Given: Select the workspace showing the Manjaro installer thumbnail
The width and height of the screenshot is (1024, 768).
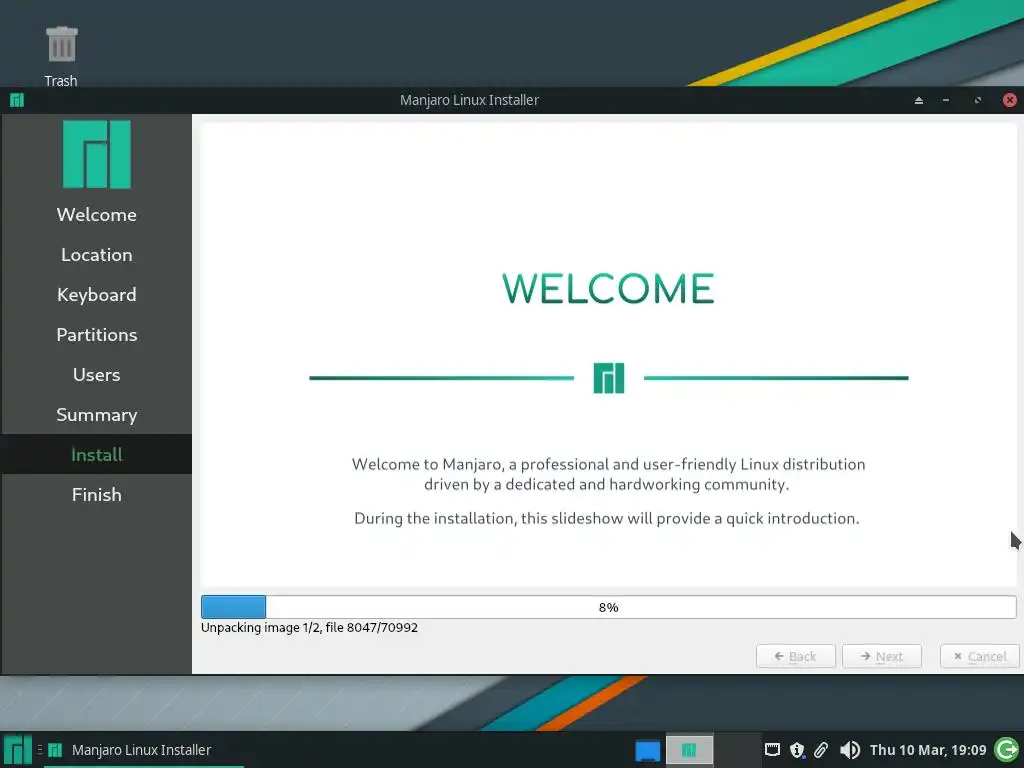Looking at the screenshot, I should [689, 750].
